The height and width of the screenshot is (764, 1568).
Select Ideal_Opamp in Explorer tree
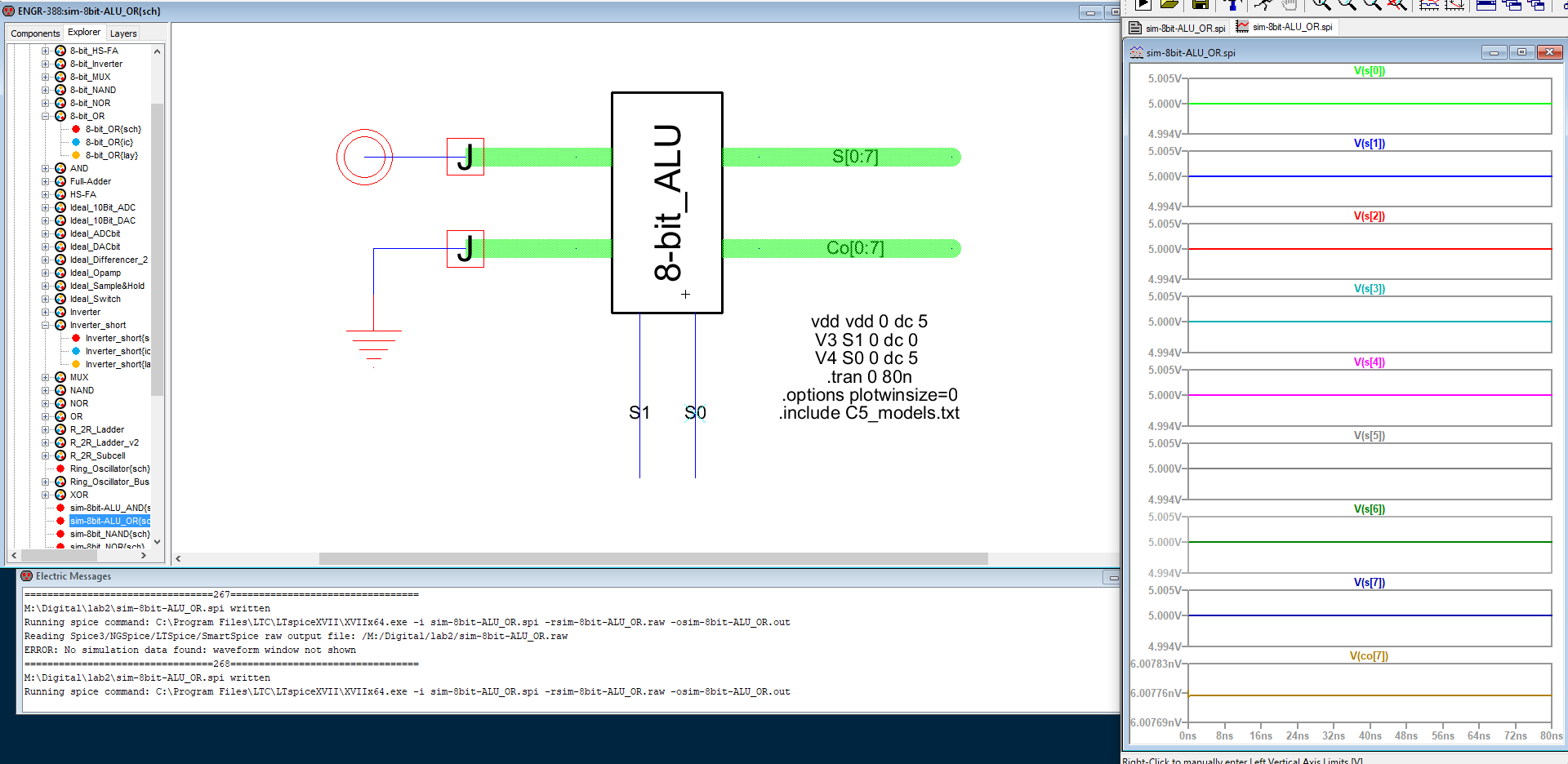[96, 273]
